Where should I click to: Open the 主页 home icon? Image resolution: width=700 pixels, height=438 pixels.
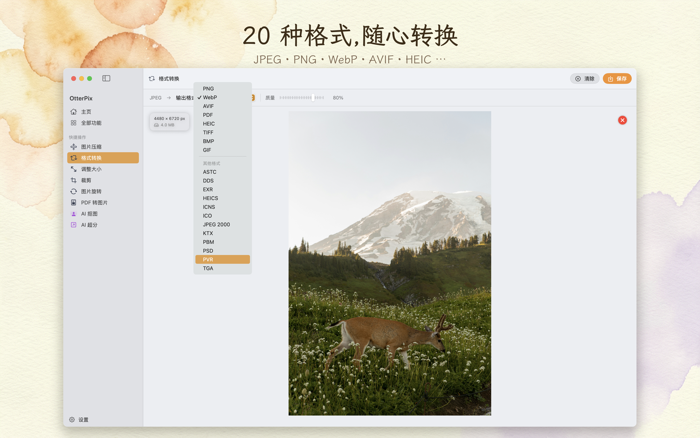[x=73, y=112]
